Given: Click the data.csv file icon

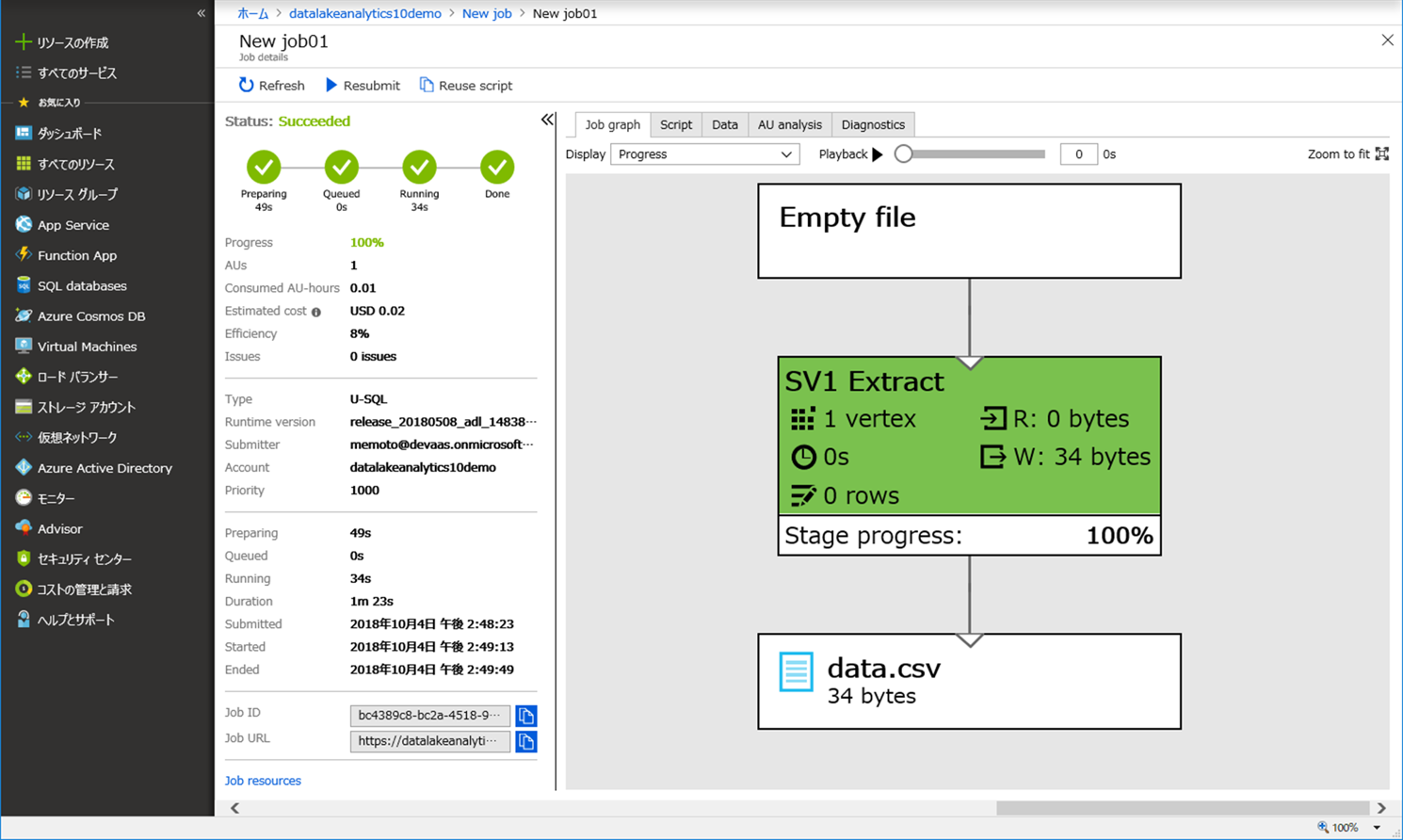Looking at the screenshot, I should pyautogui.click(x=796, y=672).
